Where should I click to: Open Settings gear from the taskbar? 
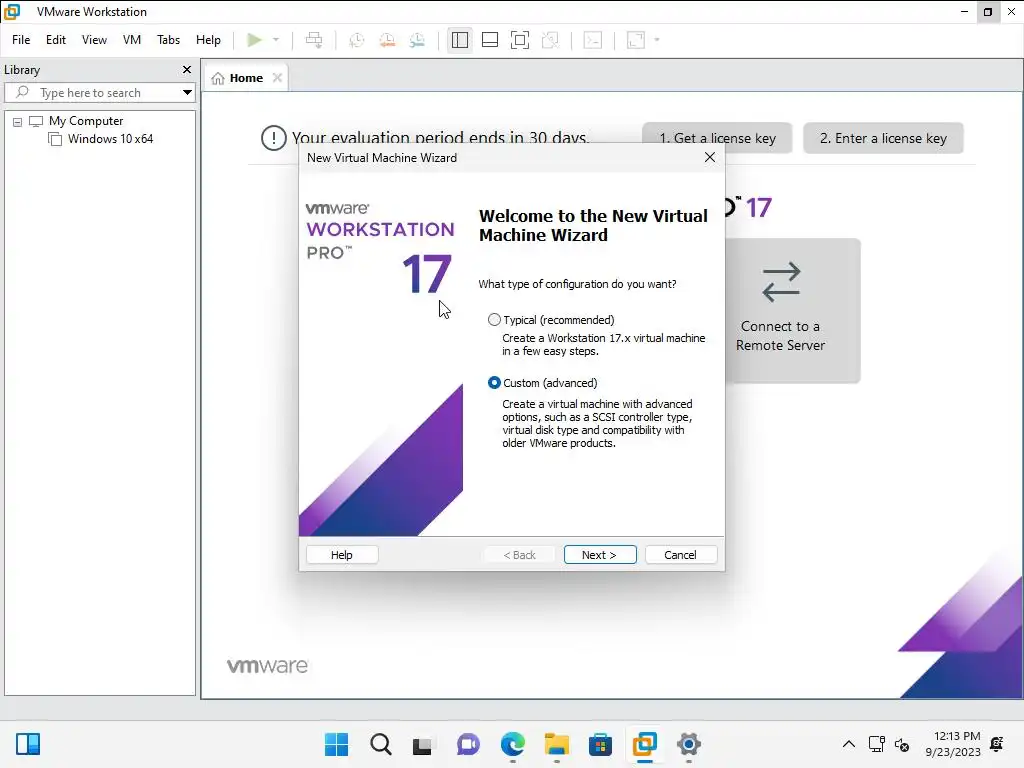pyautogui.click(x=688, y=744)
